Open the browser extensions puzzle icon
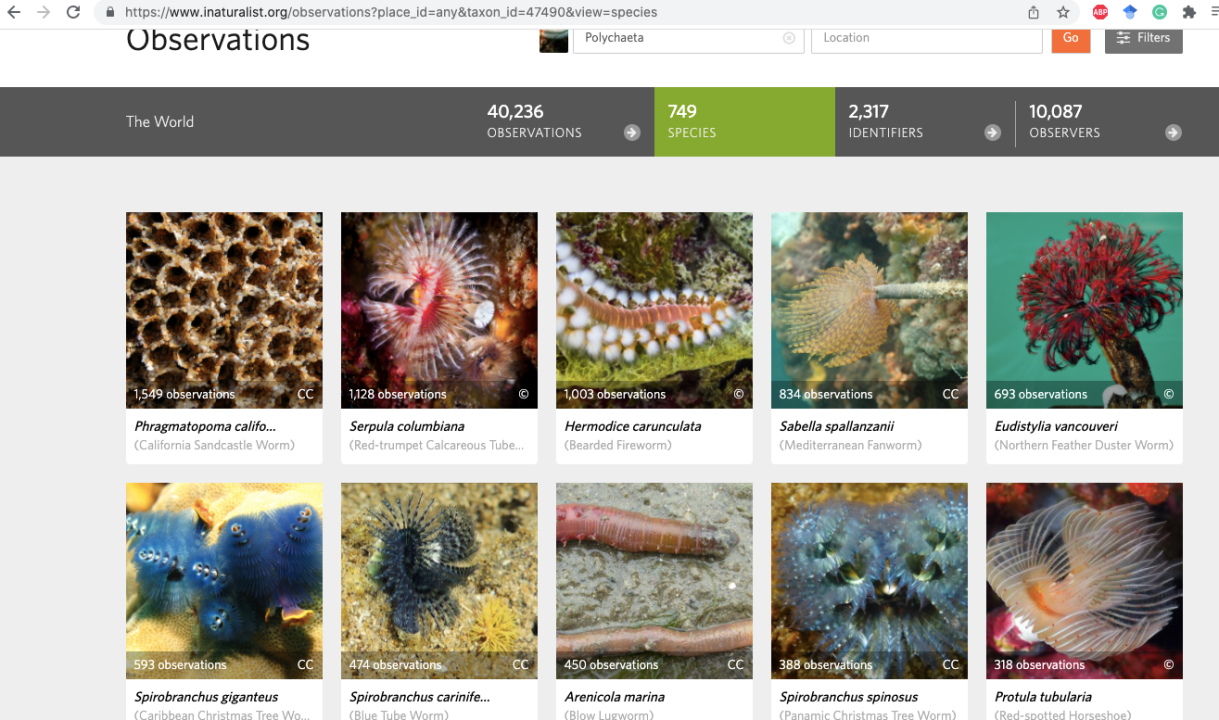The width and height of the screenshot is (1219, 720). 1189,12
